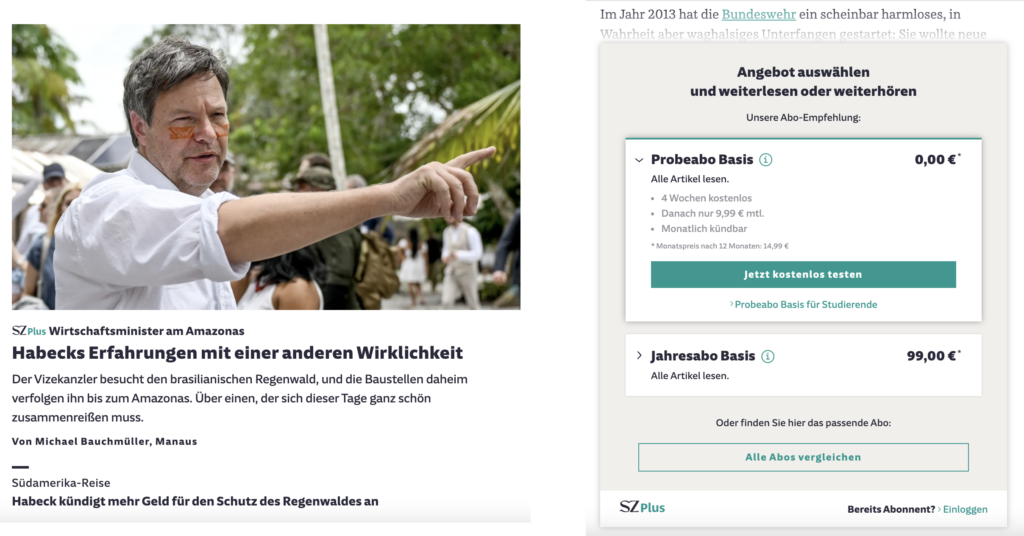This screenshot has width=1024, height=536.
Task: Open Probeabo Basis für Studierende link
Action: pyautogui.click(x=803, y=304)
